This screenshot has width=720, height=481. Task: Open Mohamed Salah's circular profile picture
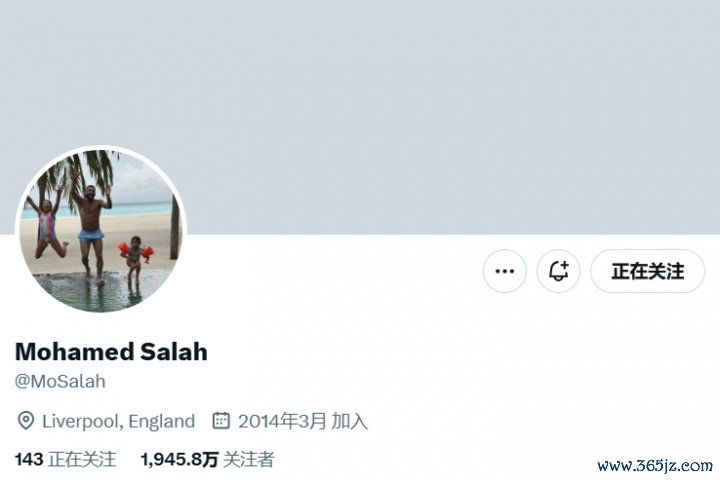[101, 229]
